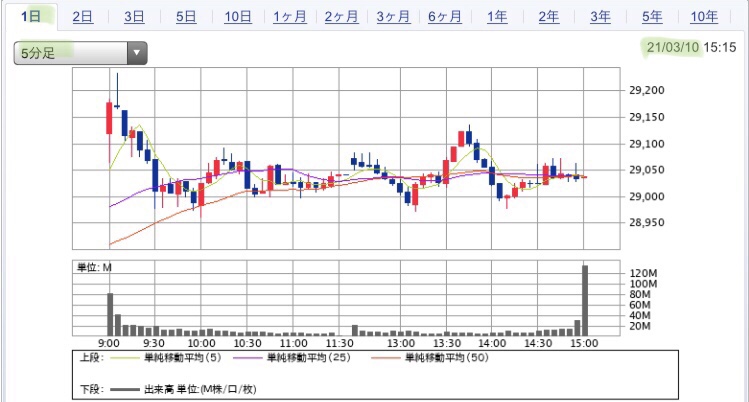Image resolution: width=749 pixels, height=402 pixels.
Task: Click the 単位: M volume unit label
Action: pos(94,267)
